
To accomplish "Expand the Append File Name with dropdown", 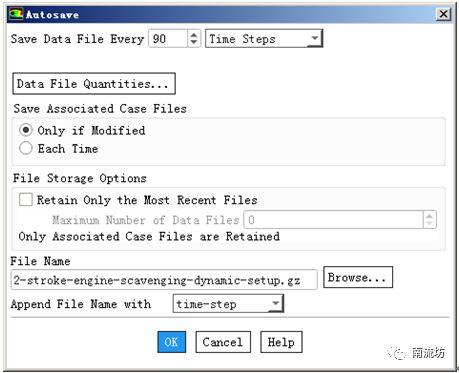I will point(228,304).
